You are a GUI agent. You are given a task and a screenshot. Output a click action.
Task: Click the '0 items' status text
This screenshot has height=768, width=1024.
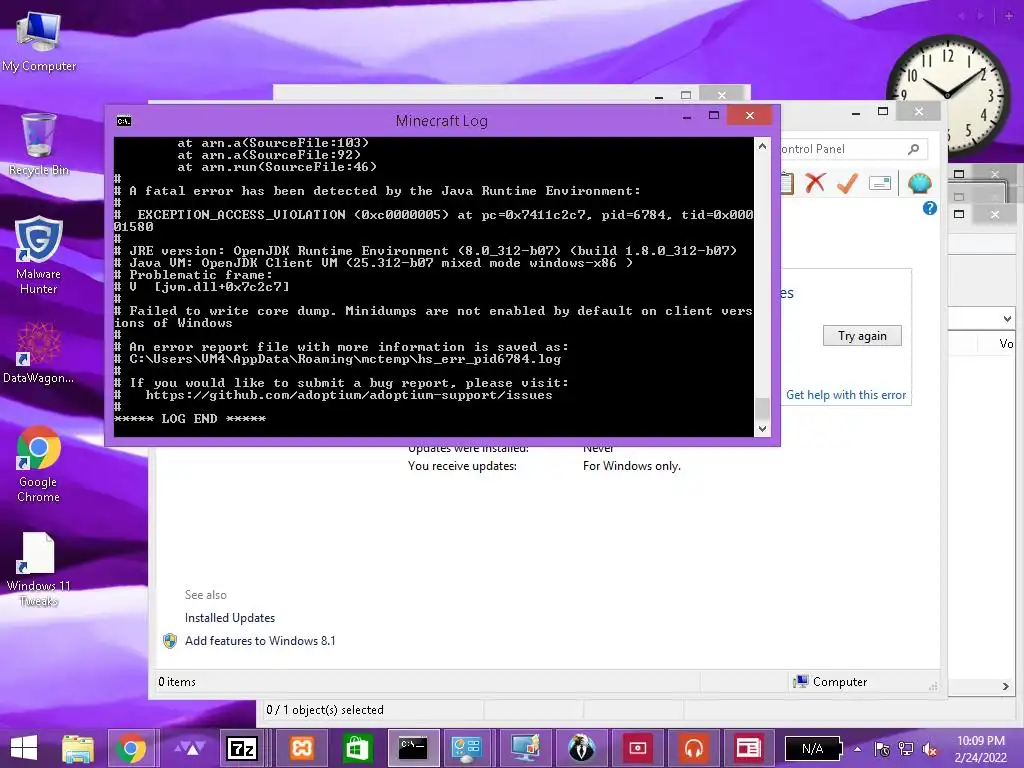tap(177, 682)
